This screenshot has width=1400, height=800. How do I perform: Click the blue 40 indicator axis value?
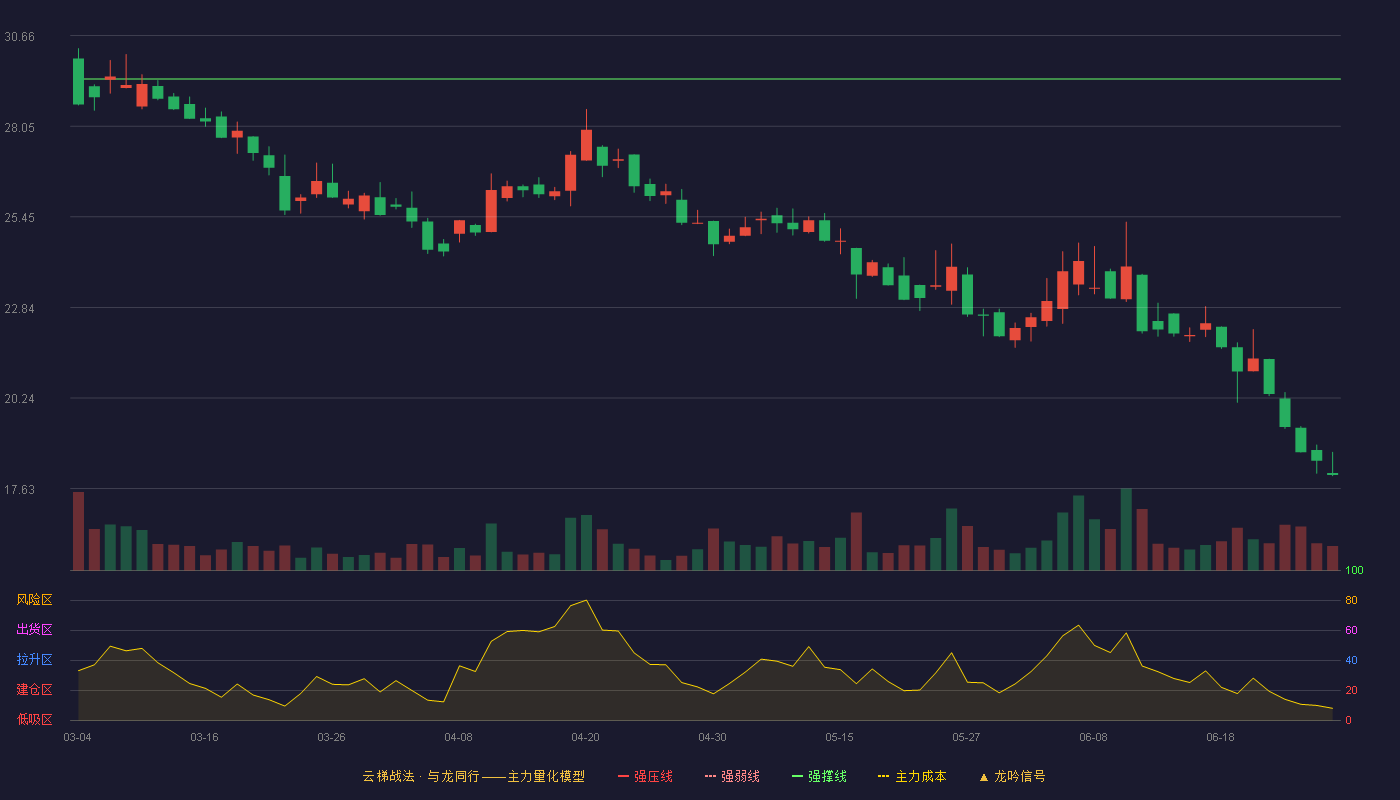[x=1351, y=660]
